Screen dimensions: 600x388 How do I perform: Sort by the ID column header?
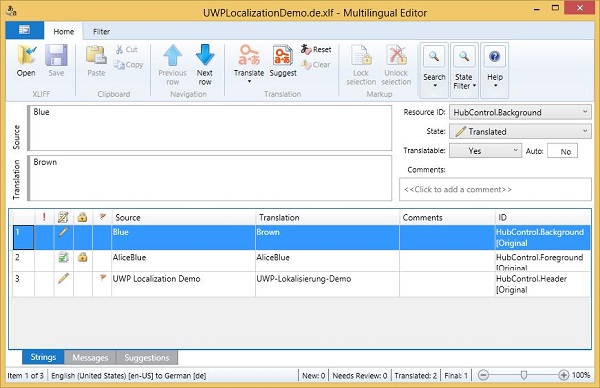coord(543,217)
